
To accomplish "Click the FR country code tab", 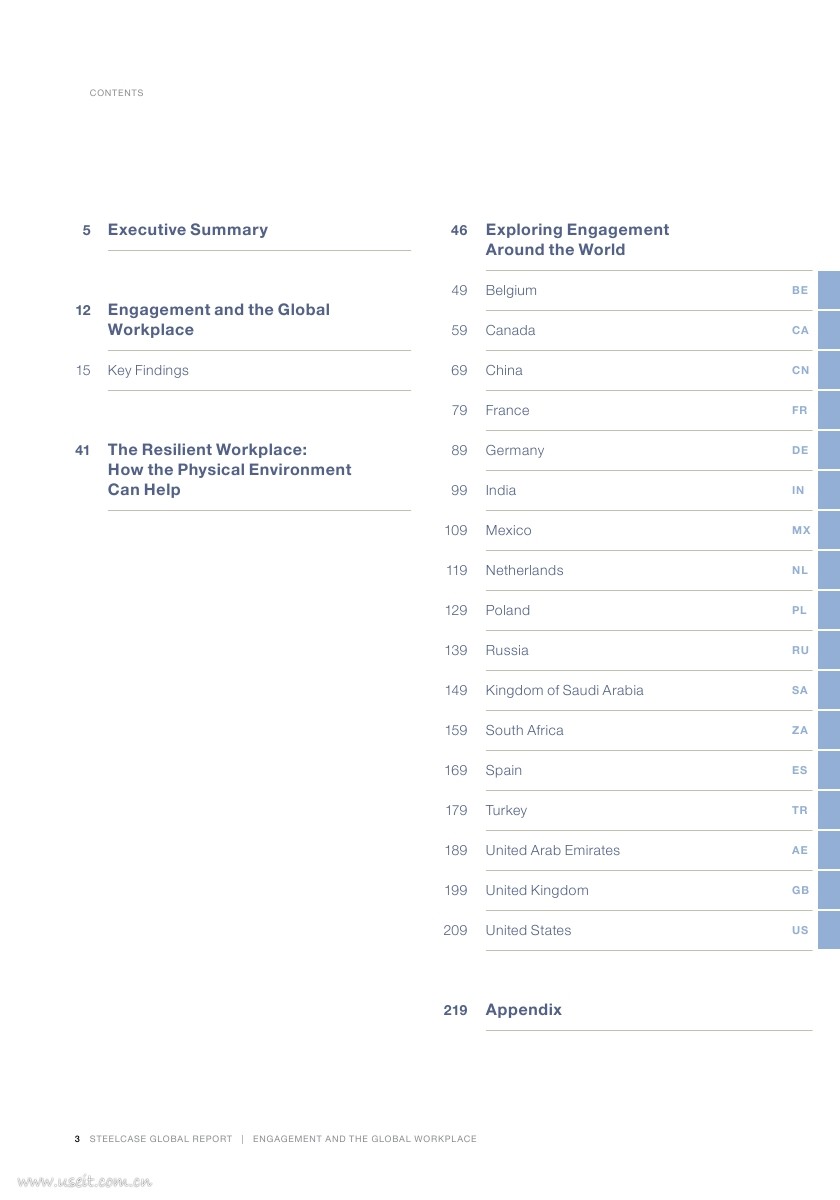I will point(800,410).
